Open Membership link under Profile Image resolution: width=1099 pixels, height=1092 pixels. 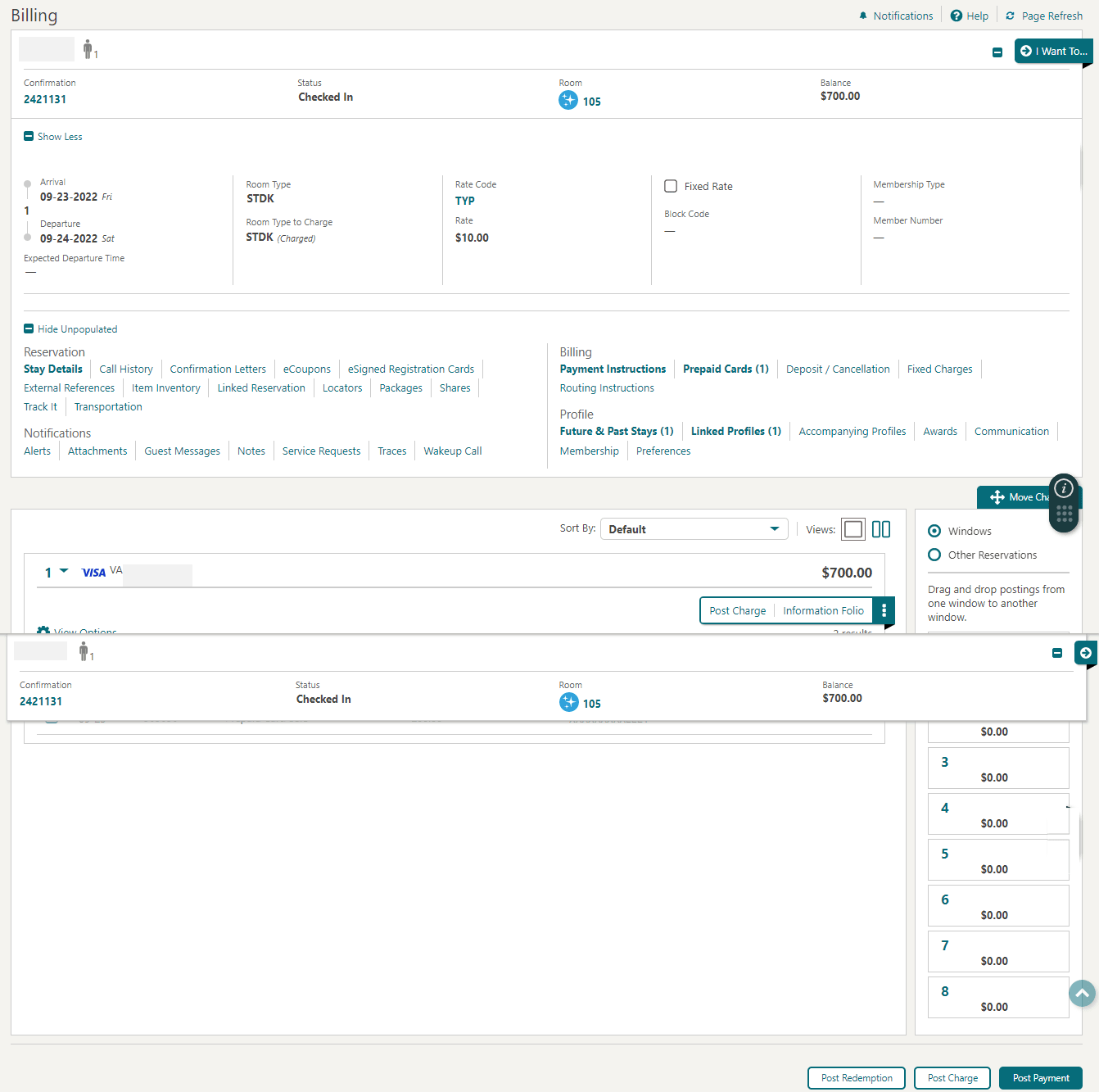click(x=590, y=451)
